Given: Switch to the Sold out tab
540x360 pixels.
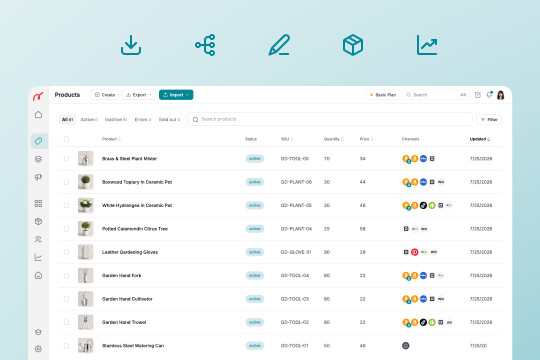Looking at the screenshot, I should coord(169,120).
